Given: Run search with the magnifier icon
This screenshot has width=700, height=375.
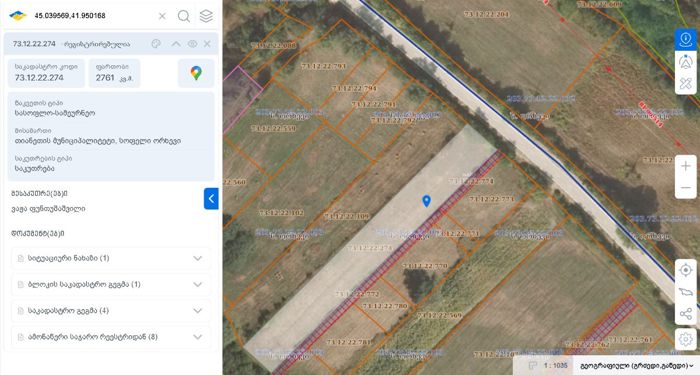Looking at the screenshot, I should 183,16.
